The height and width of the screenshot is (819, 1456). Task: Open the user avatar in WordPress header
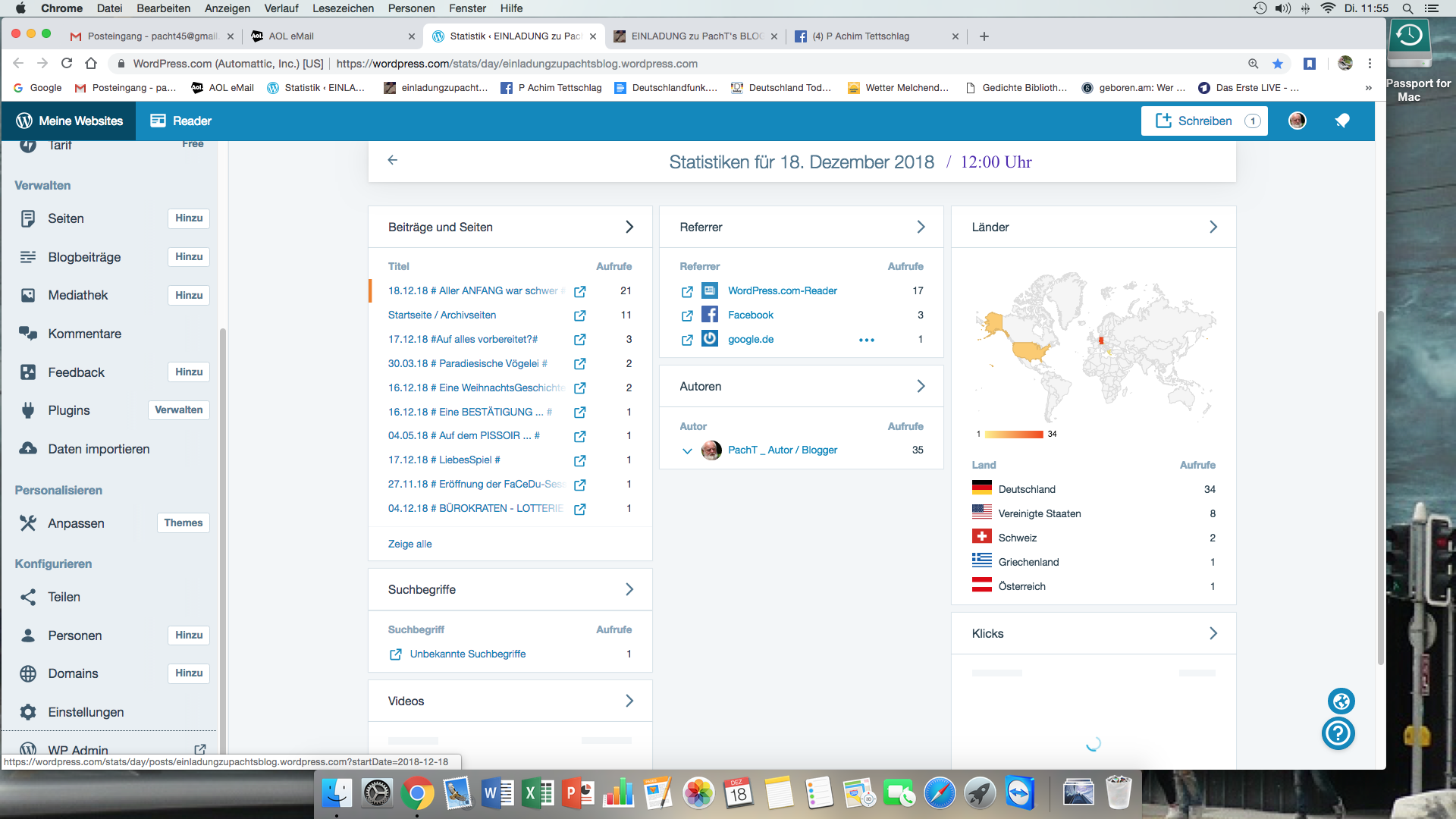pos(1298,121)
